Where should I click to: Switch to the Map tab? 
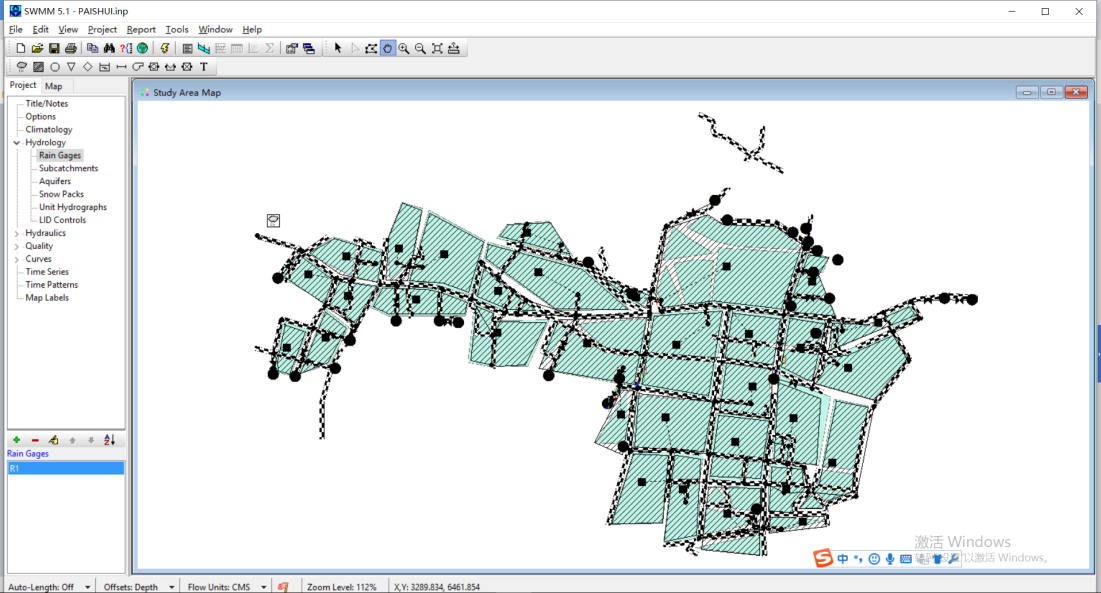coord(54,86)
